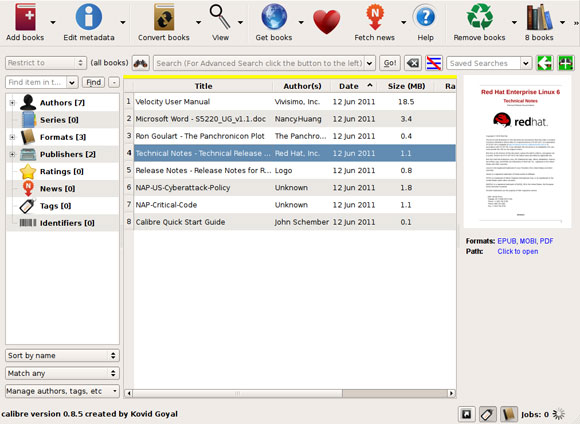Click the green arrow copy search icon
Viewport: 580px width, 424px height.
pos(545,63)
